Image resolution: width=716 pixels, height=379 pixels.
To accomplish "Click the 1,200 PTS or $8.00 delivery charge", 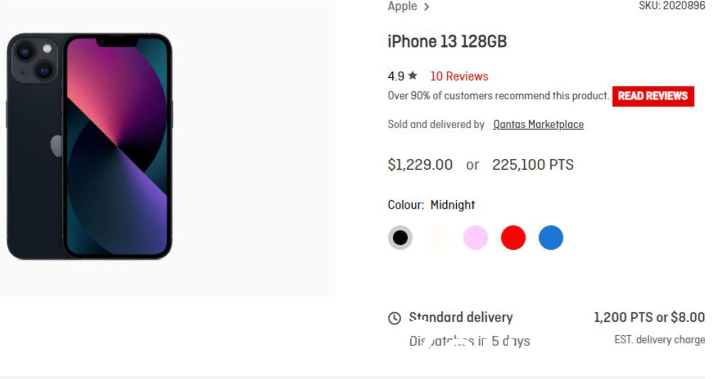I will [649, 317].
